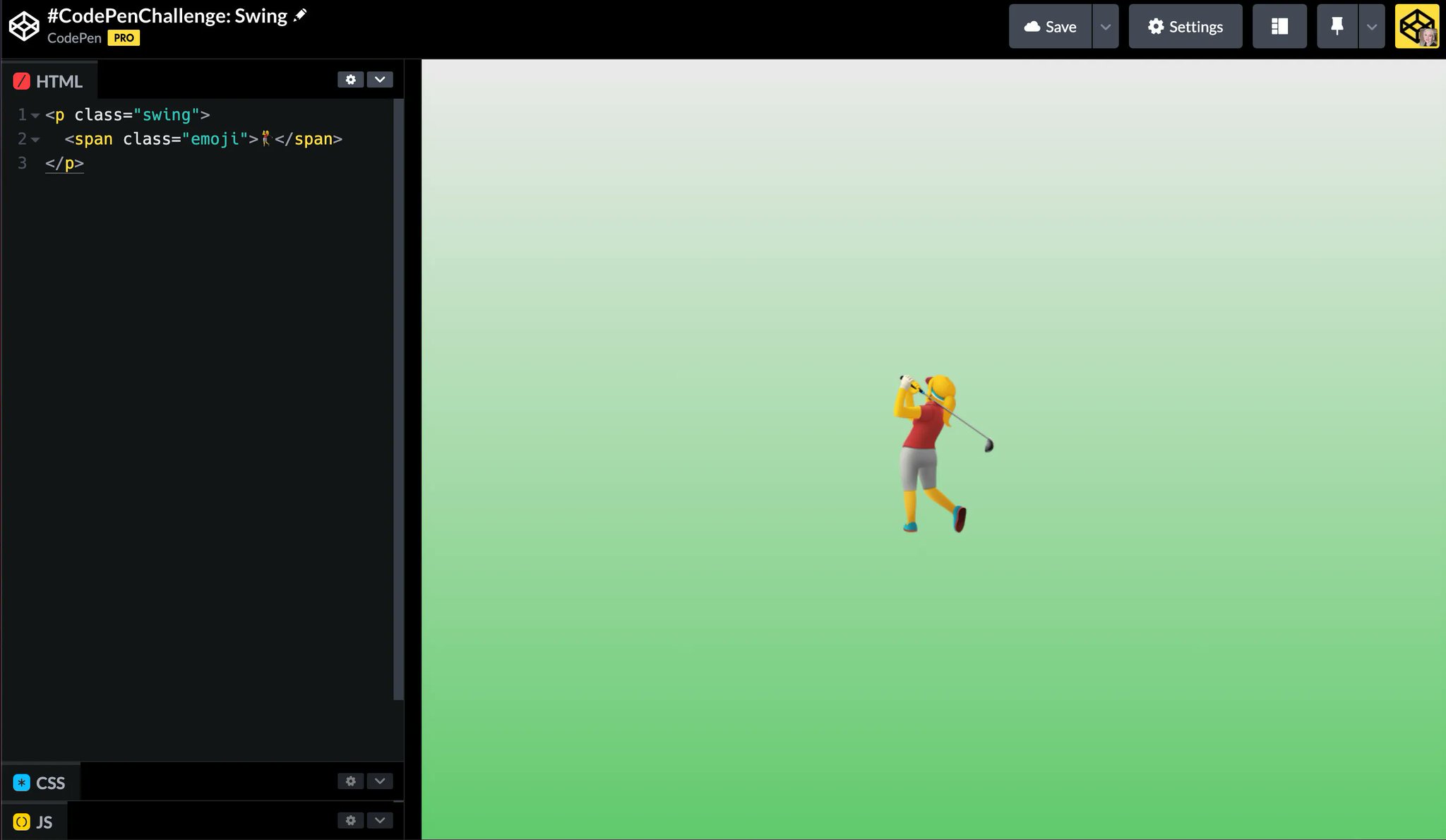This screenshot has height=840, width=1446.
Task: Click the red HTML language icon
Action: [x=22, y=80]
